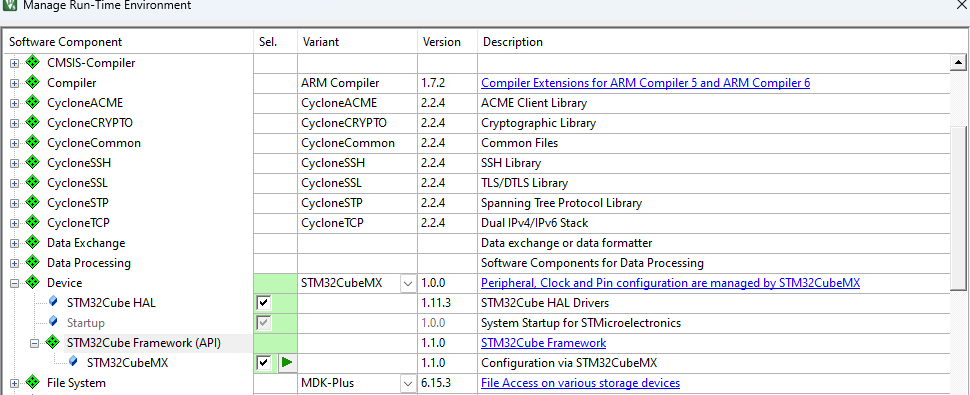Collapse the STM32Cube Framework (API) node
This screenshot has width=970, height=395.
[x=35, y=343]
